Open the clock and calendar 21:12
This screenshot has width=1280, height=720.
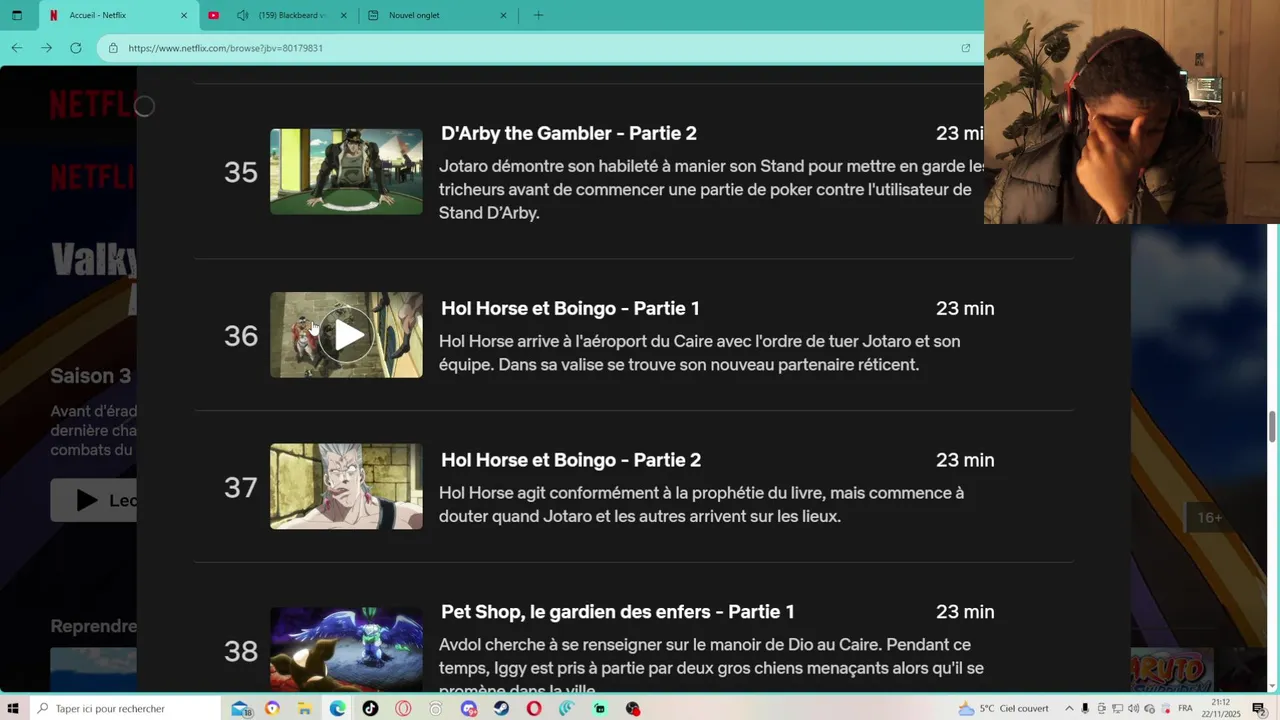(x=1221, y=708)
